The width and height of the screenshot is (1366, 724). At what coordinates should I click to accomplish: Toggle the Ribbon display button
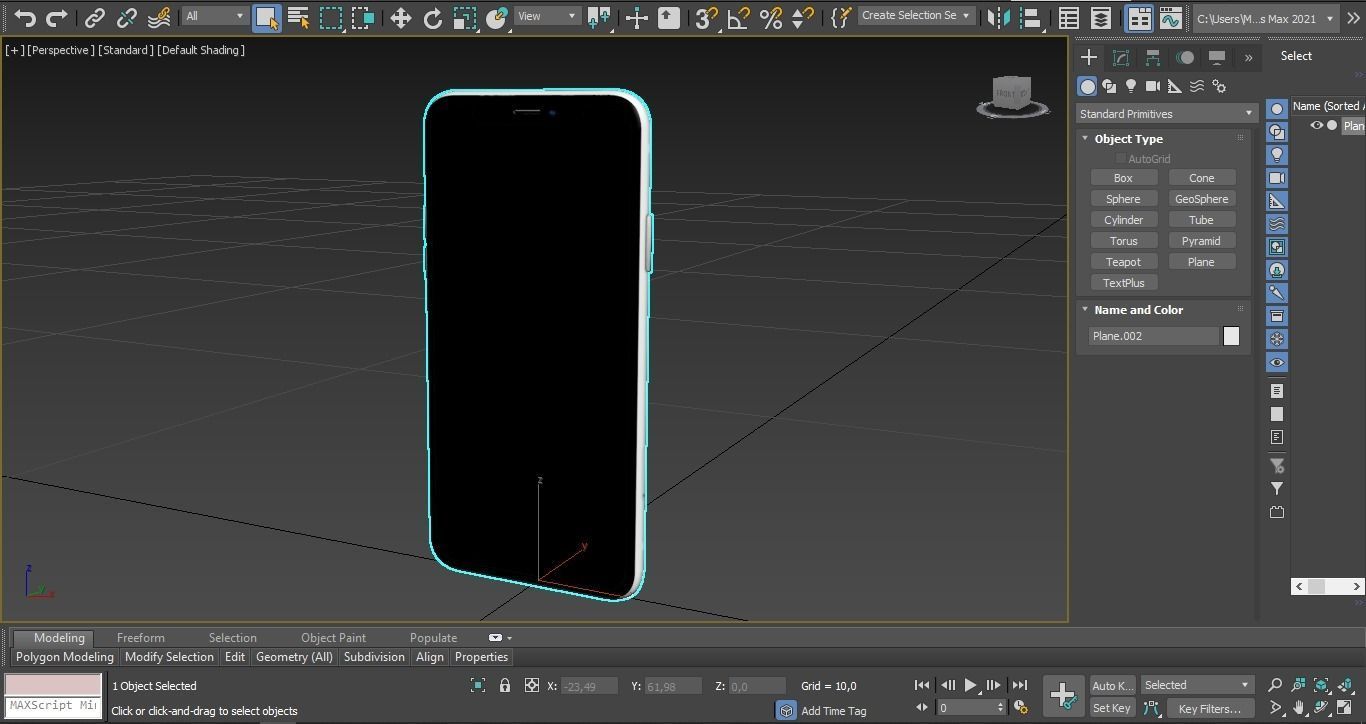pos(1139,17)
